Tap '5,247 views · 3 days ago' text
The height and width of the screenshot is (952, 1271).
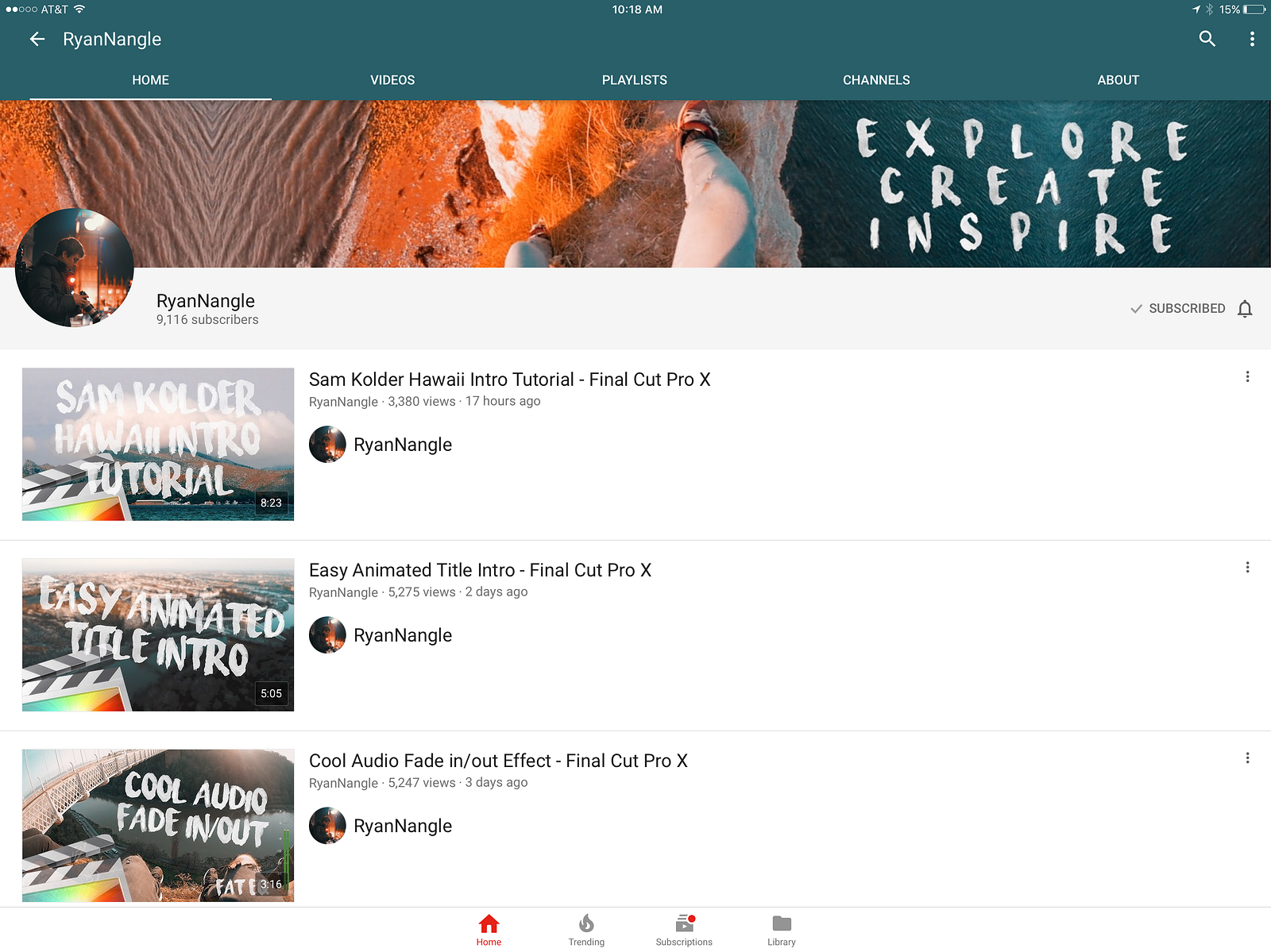click(x=458, y=782)
